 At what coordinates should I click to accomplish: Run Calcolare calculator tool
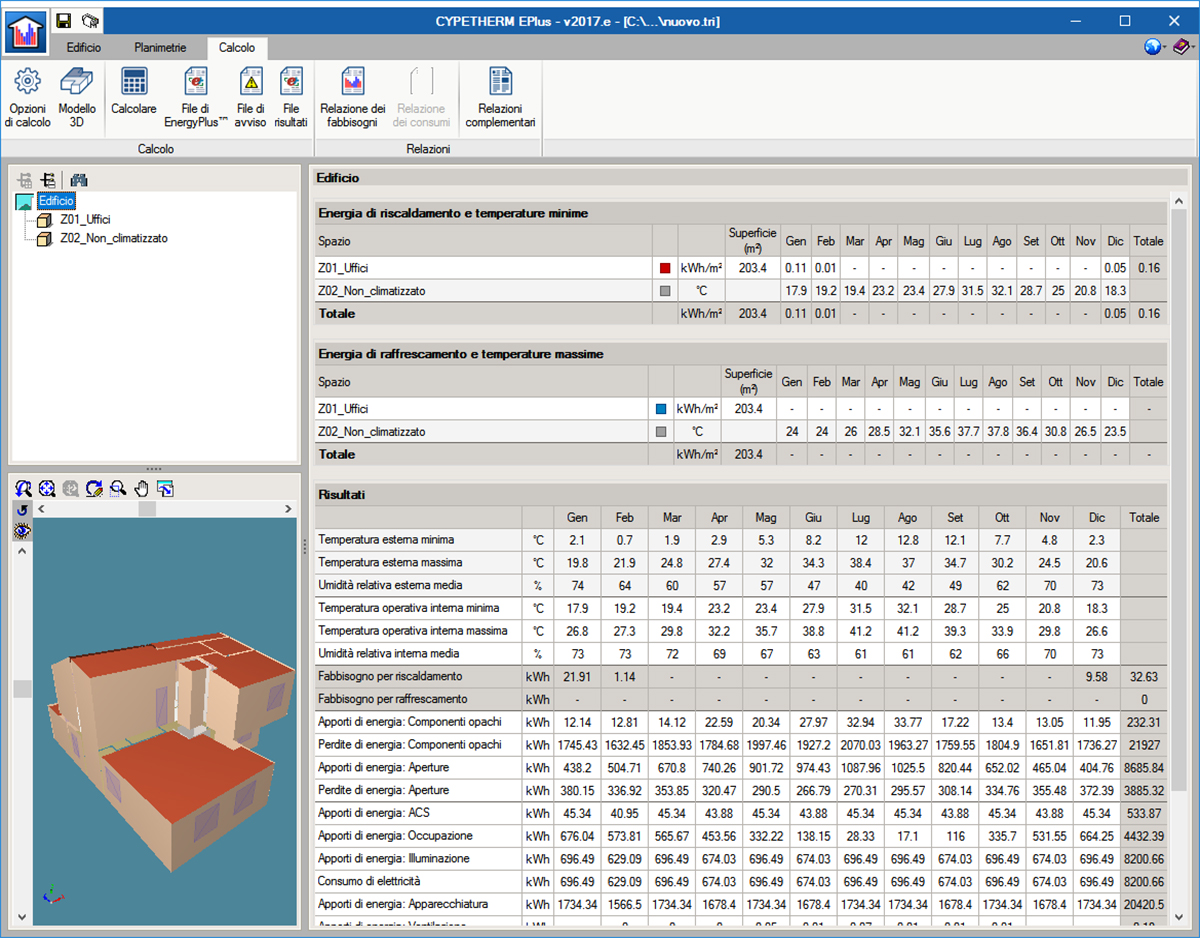[134, 92]
